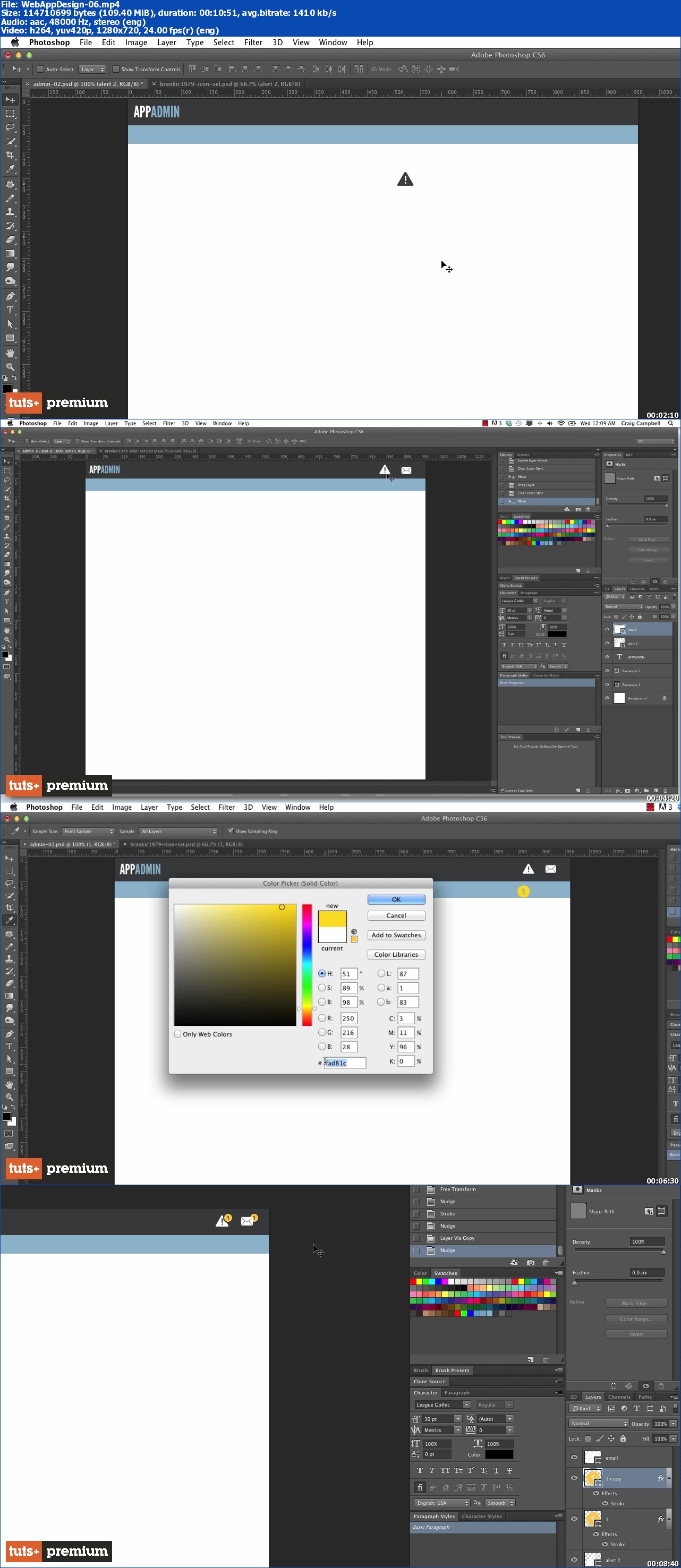
Task: Click Strikethrough T in the 00:08:40 Character panel
Action: point(509,1471)
